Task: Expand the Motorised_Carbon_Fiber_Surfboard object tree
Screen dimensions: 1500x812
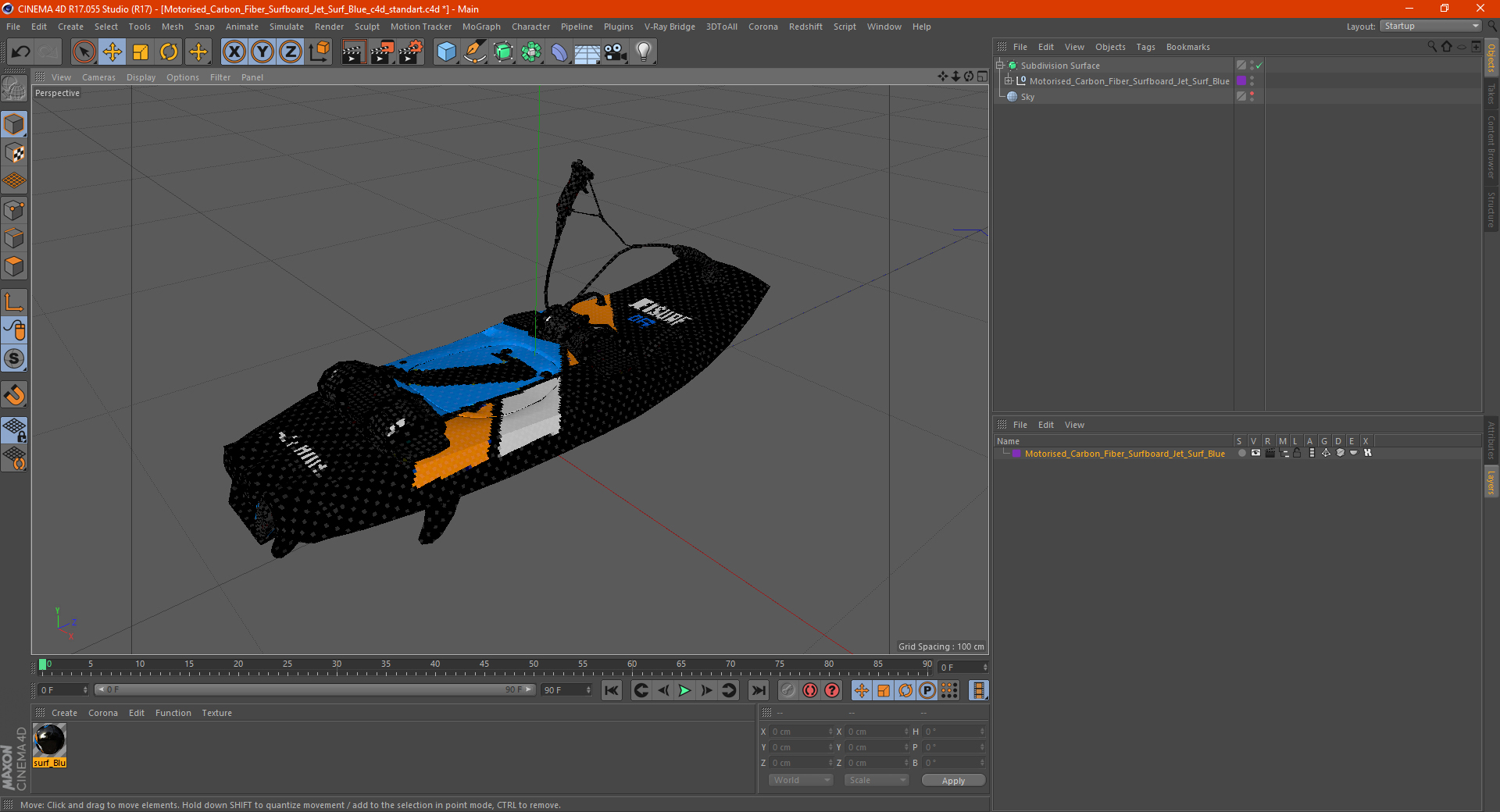Action: pos(1009,81)
